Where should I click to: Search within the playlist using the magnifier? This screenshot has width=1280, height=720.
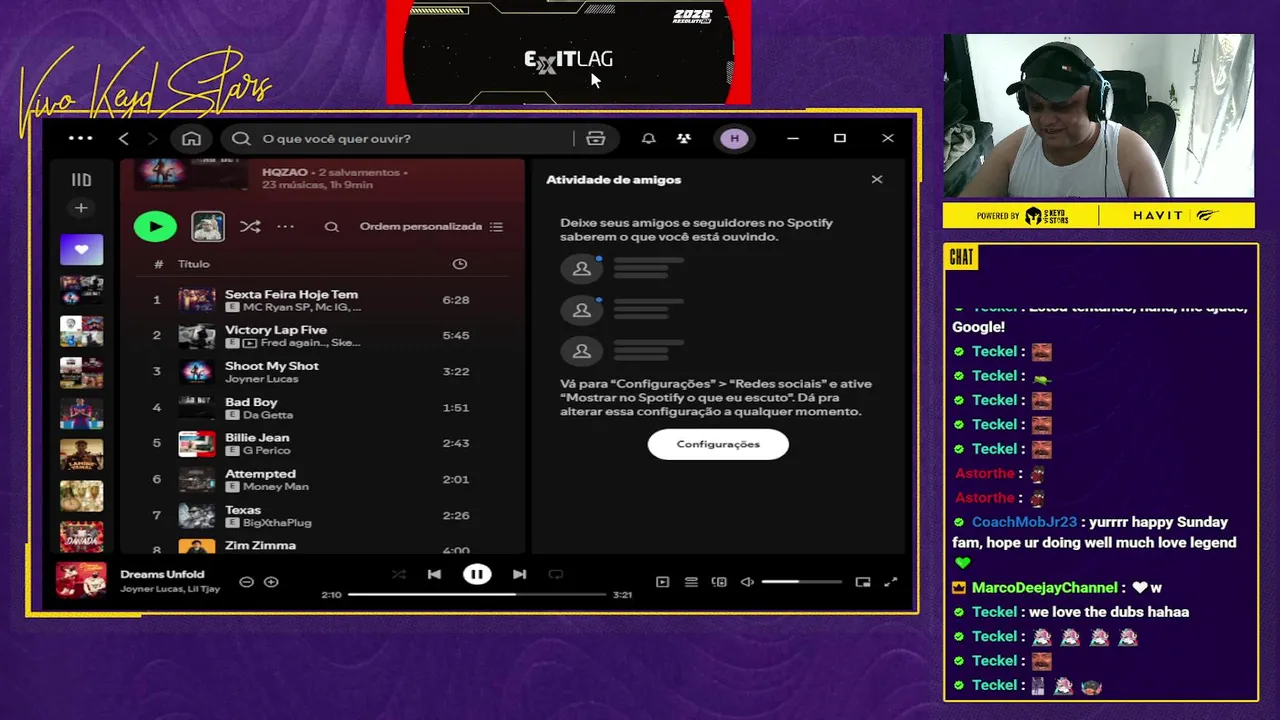pos(331,227)
